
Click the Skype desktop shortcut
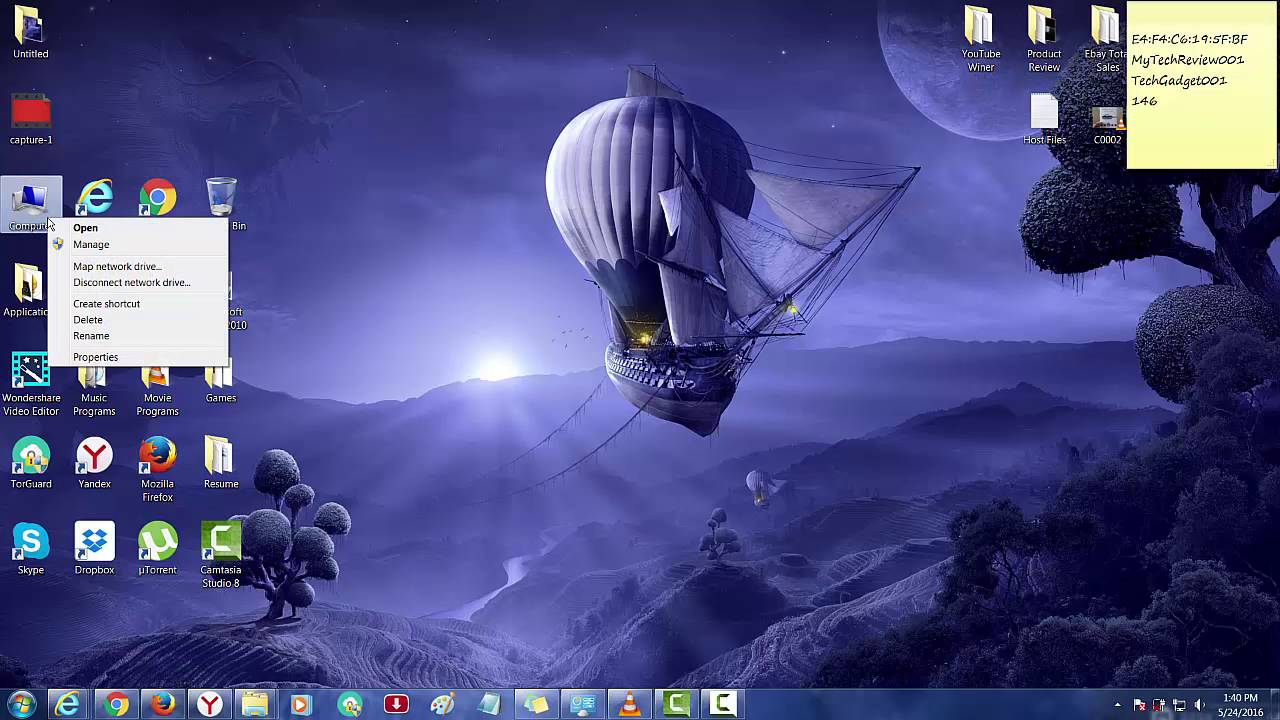pyautogui.click(x=31, y=549)
